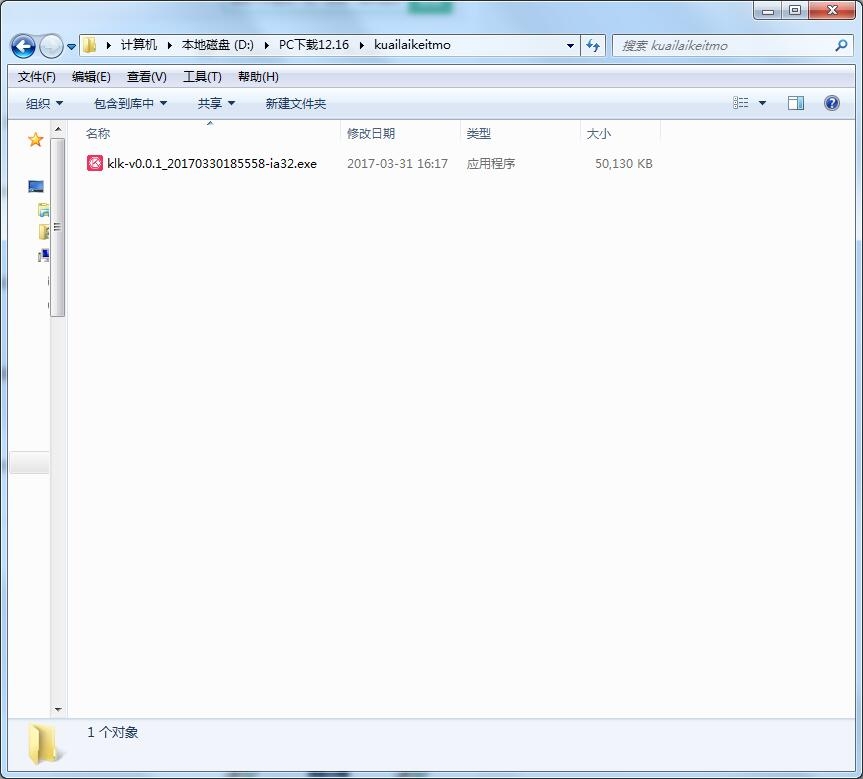Minimize the explorer window

pos(768,10)
